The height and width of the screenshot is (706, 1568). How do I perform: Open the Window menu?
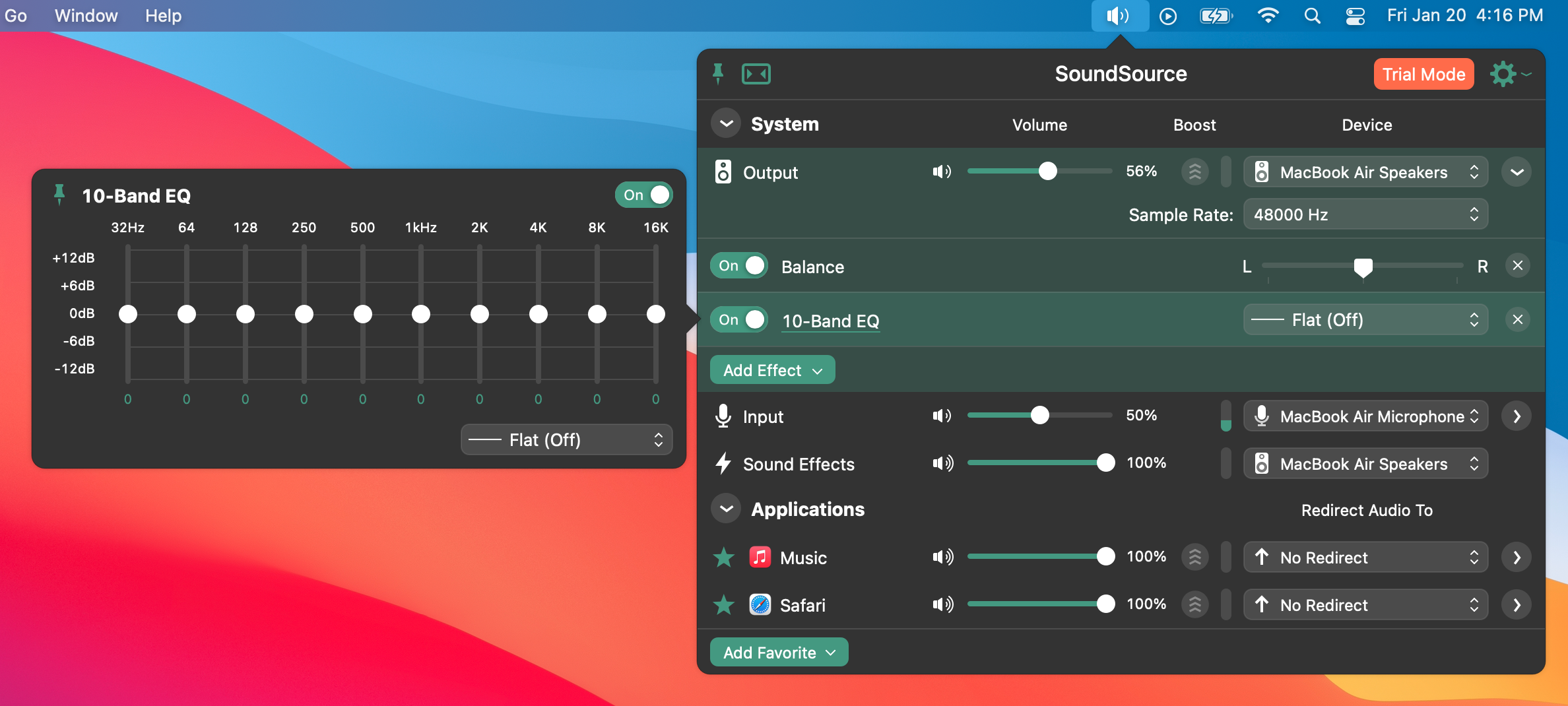pyautogui.click(x=86, y=15)
